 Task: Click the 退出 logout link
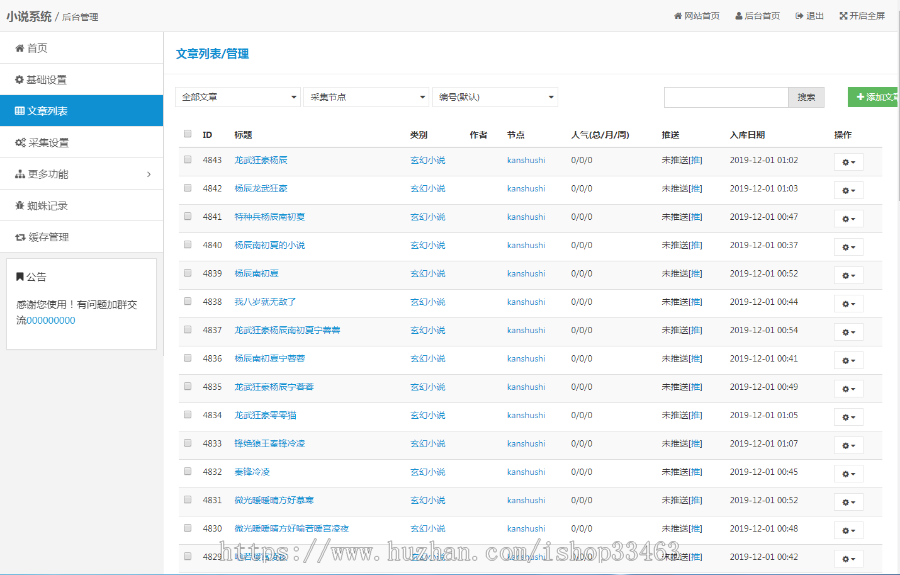pyautogui.click(x=809, y=16)
